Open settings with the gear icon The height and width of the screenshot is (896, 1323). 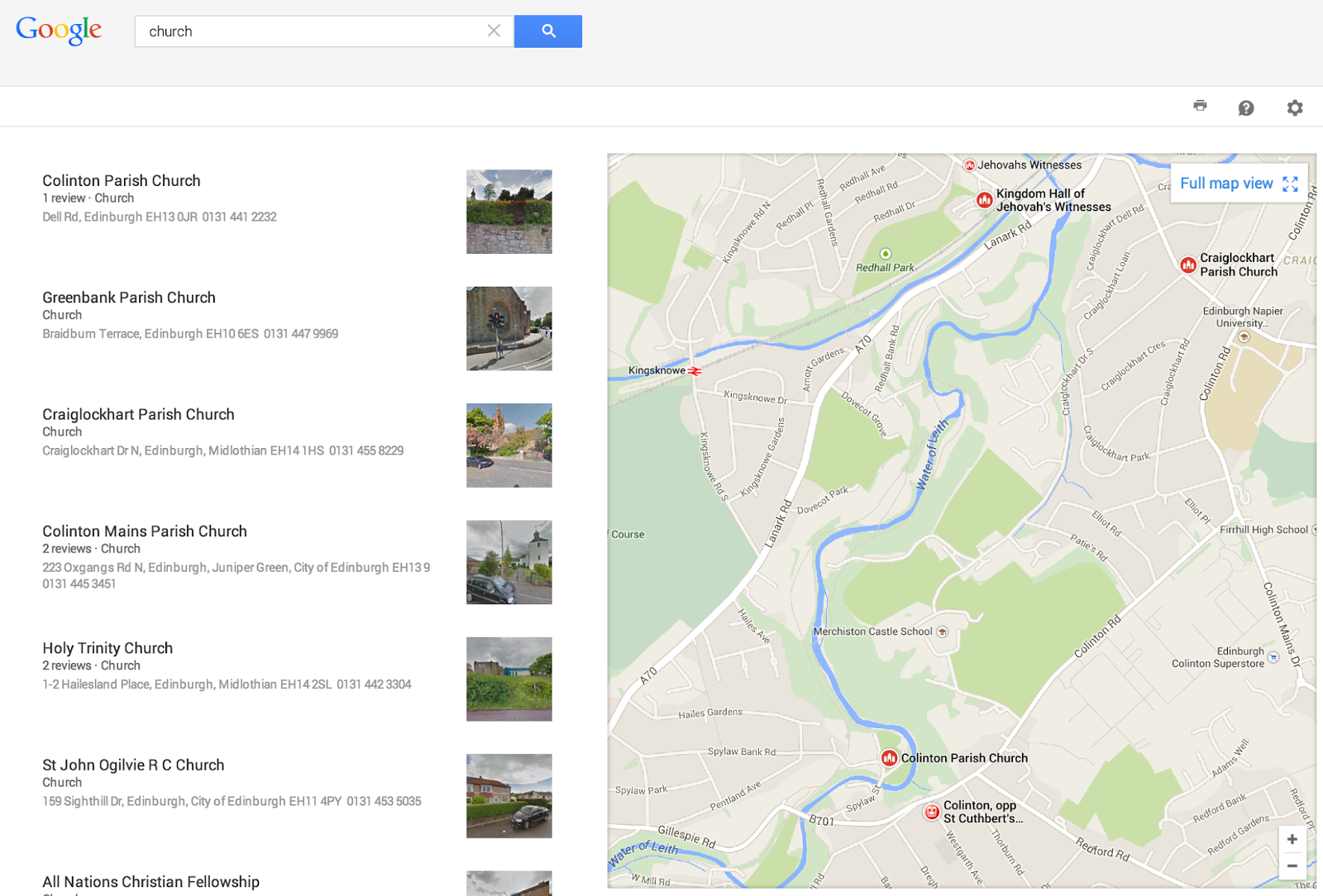[1295, 107]
